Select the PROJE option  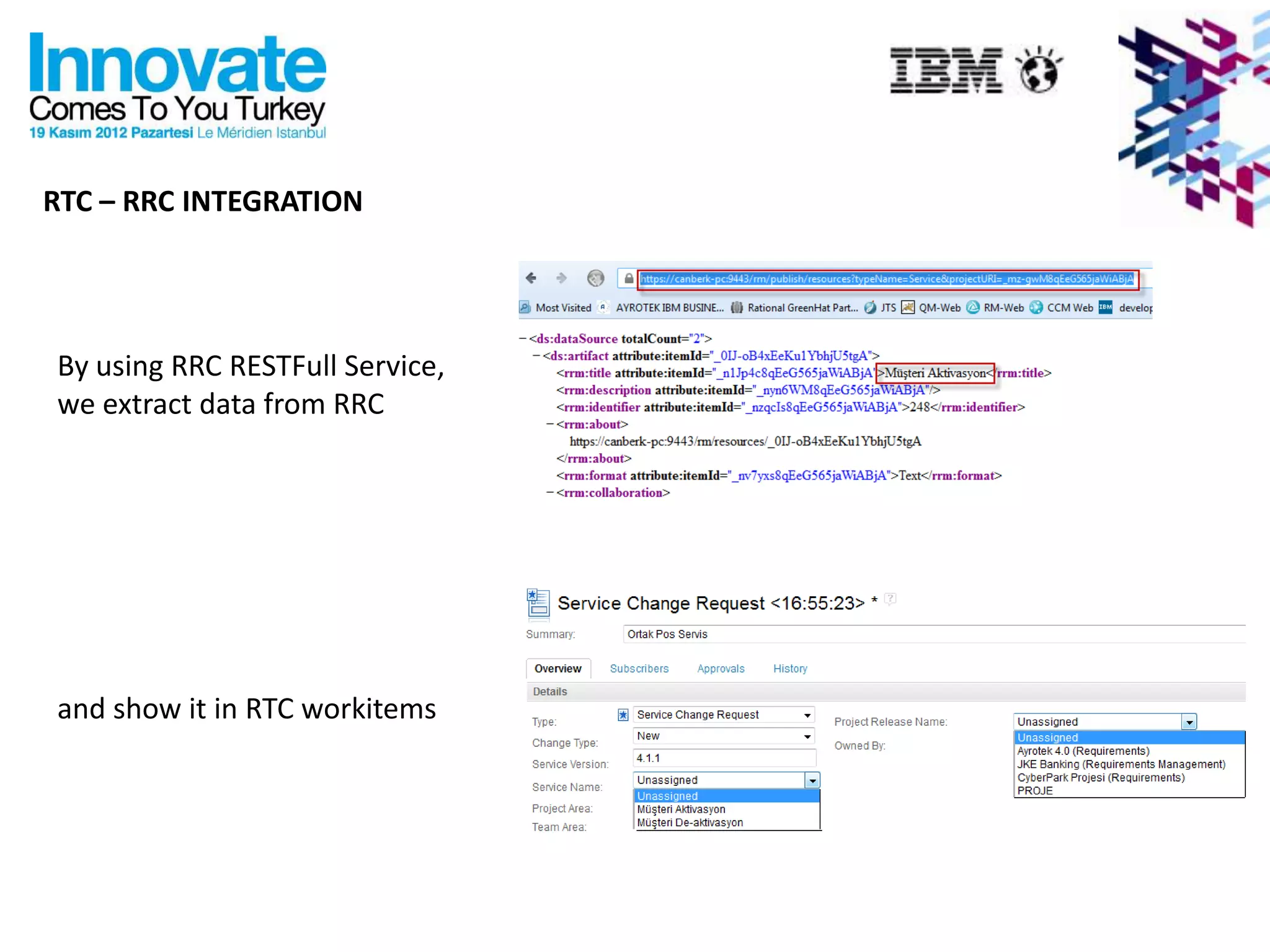pos(1129,791)
